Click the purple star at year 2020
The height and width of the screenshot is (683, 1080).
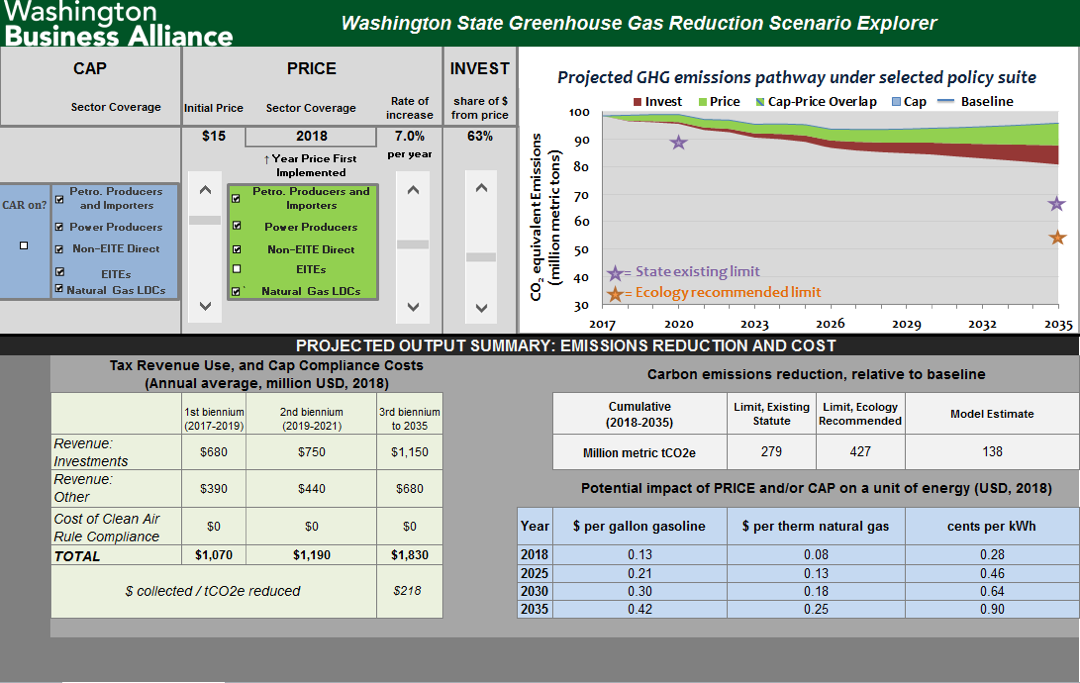tap(679, 142)
